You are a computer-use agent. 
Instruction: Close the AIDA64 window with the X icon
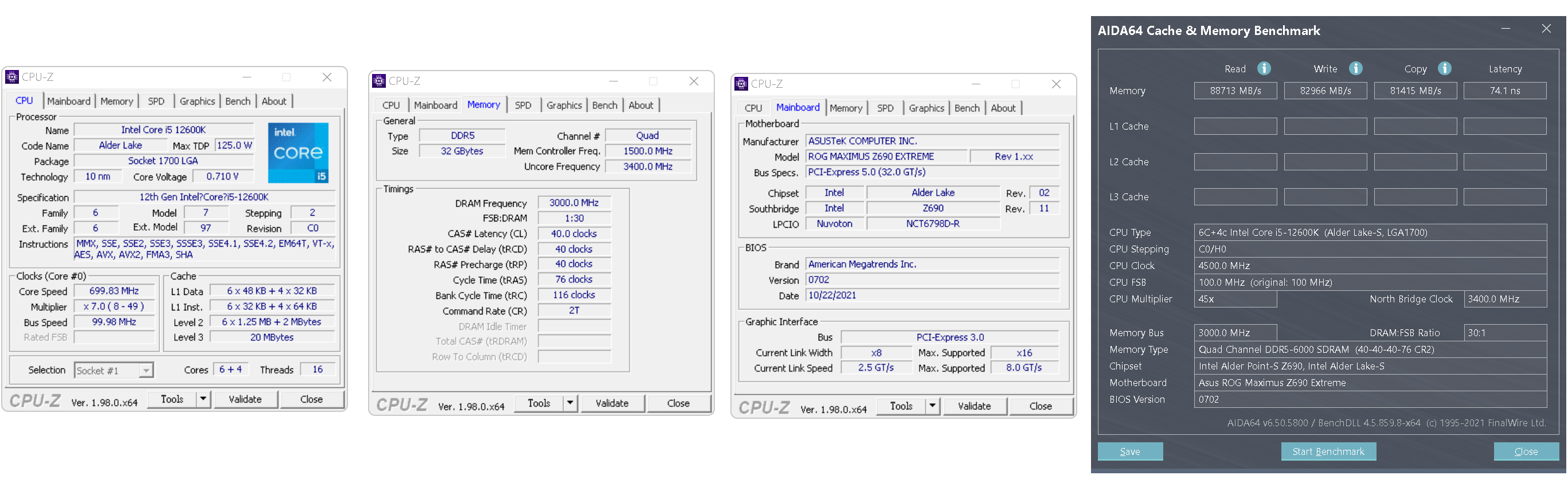[x=1546, y=29]
